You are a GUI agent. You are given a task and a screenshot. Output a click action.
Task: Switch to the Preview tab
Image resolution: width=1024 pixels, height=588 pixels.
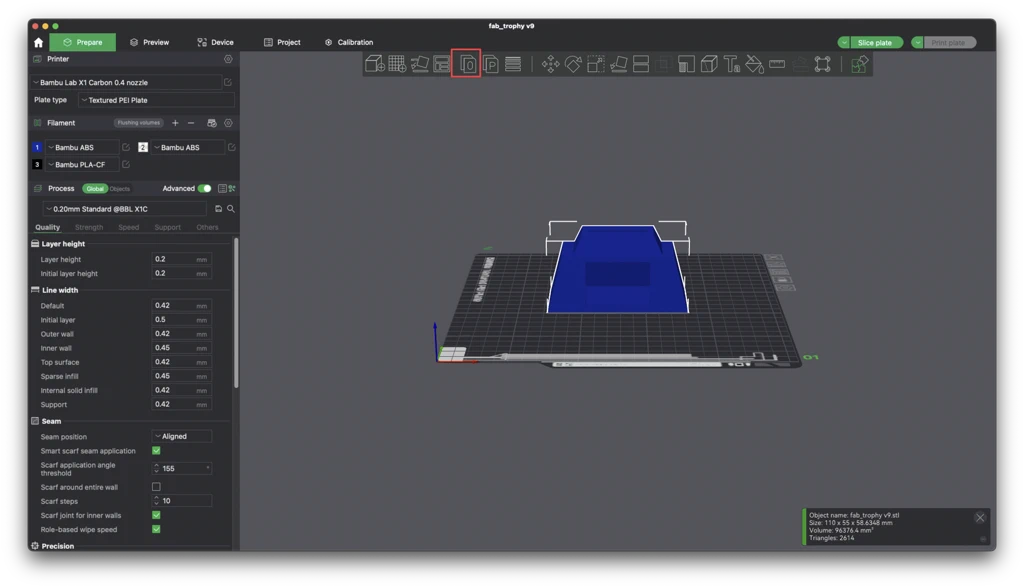pos(150,42)
